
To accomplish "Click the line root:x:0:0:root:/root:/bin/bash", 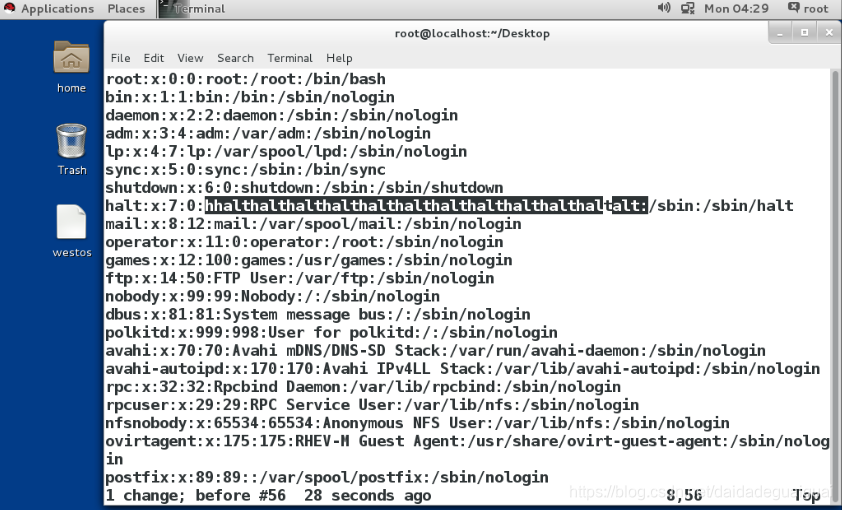I will coord(245,79).
